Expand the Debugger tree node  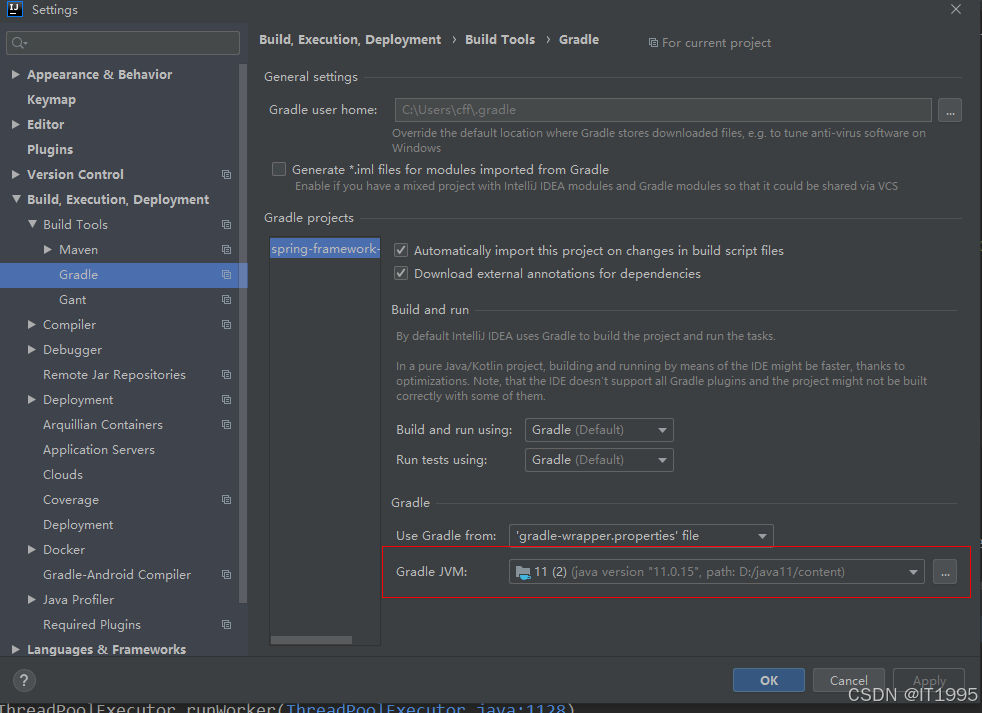pos(31,350)
